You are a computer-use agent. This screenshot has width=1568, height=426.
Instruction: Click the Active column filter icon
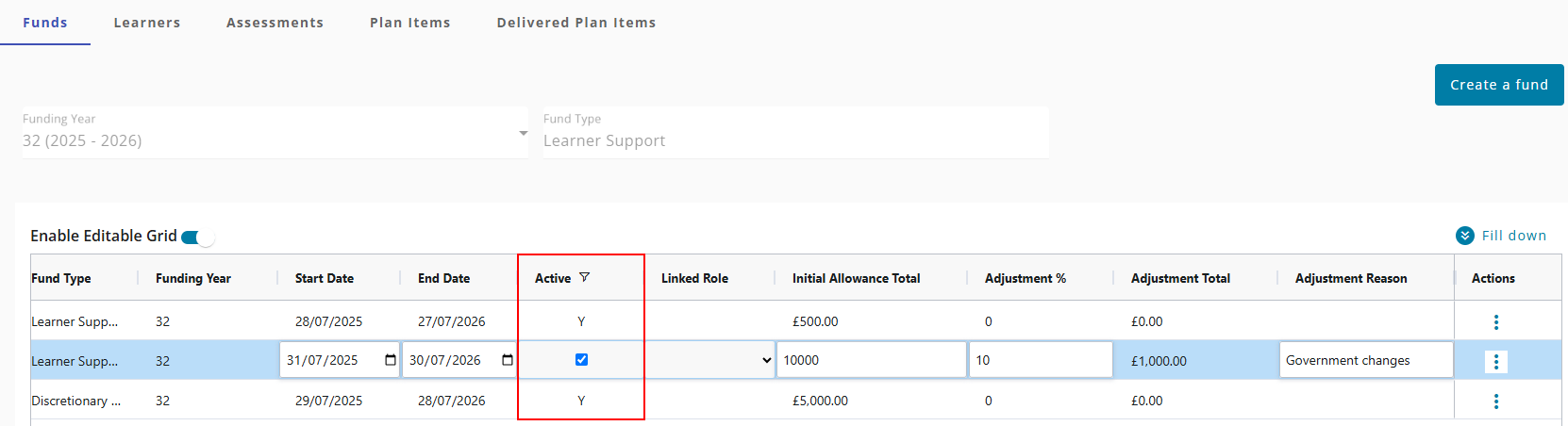click(x=584, y=277)
